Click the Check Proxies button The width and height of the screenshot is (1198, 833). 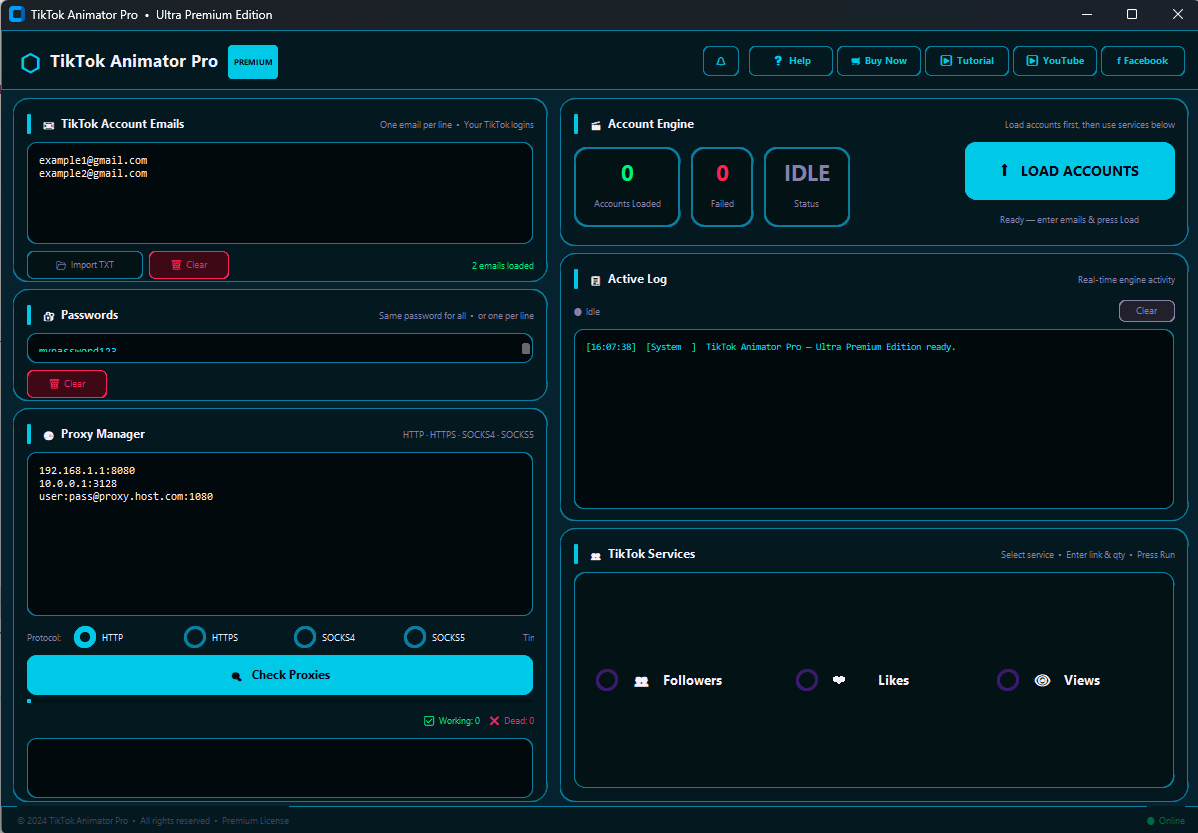[280, 675]
